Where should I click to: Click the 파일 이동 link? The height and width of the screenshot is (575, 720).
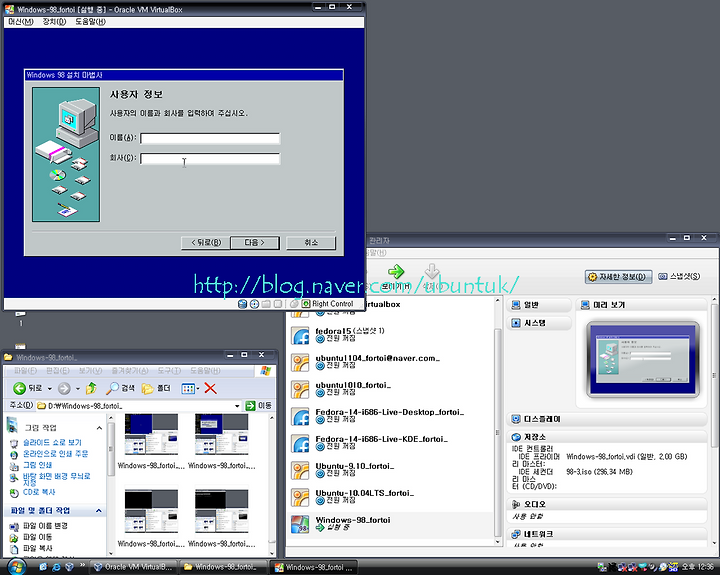[x=38, y=537]
